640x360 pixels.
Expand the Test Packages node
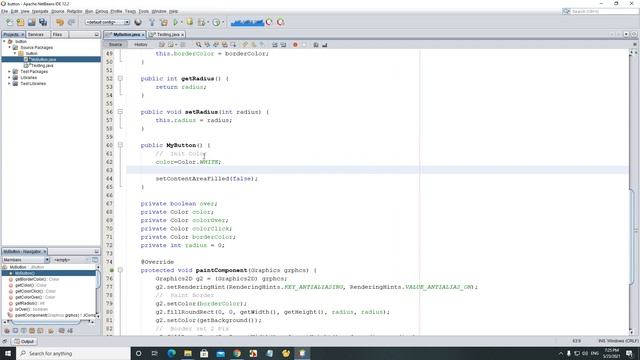click(x=9, y=71)
